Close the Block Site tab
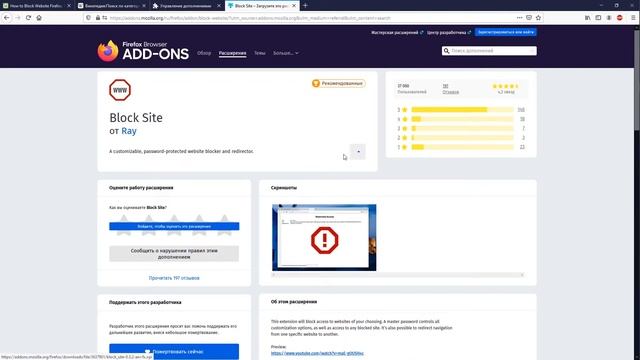 tap(294, 6)
